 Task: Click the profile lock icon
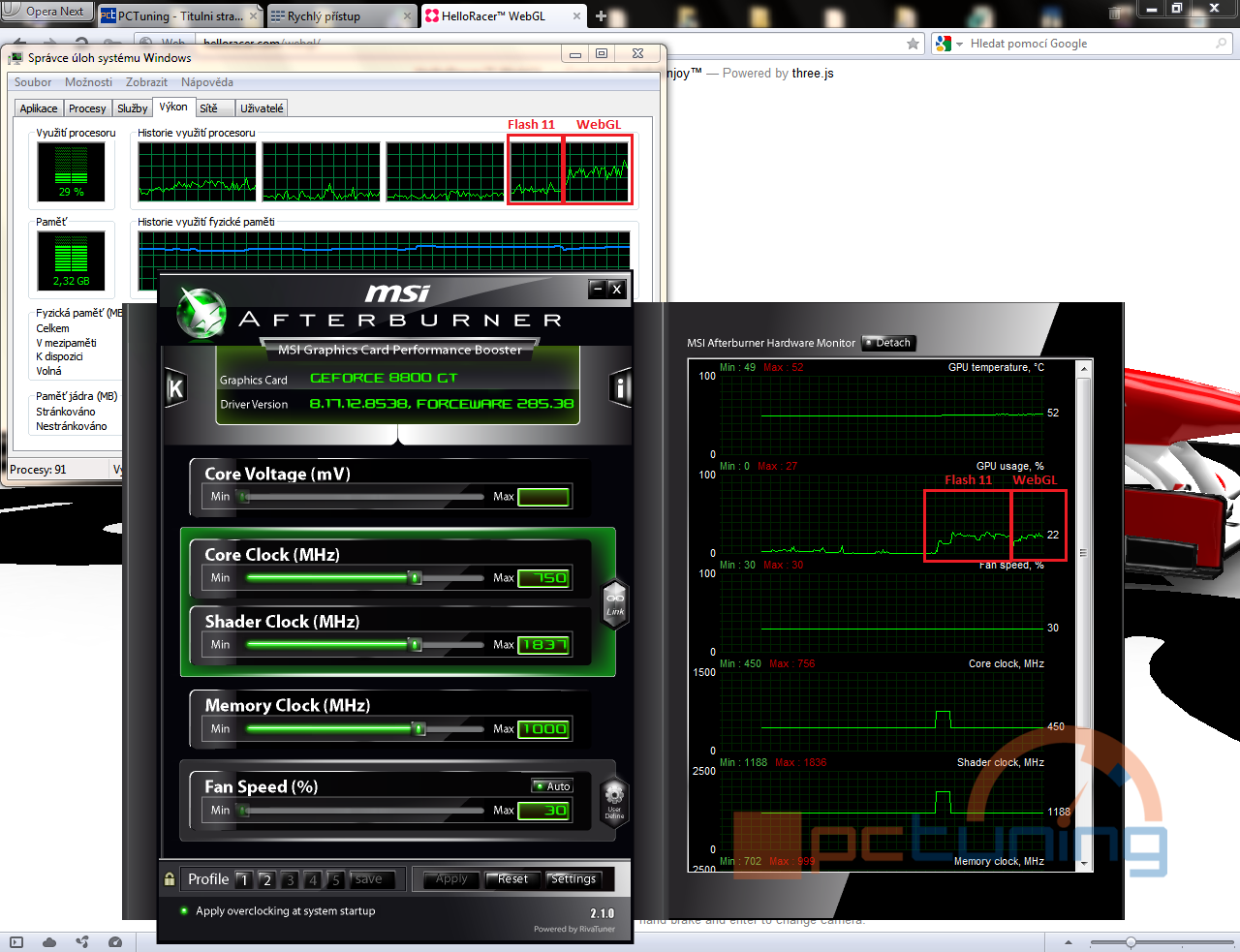coord(170,879)
